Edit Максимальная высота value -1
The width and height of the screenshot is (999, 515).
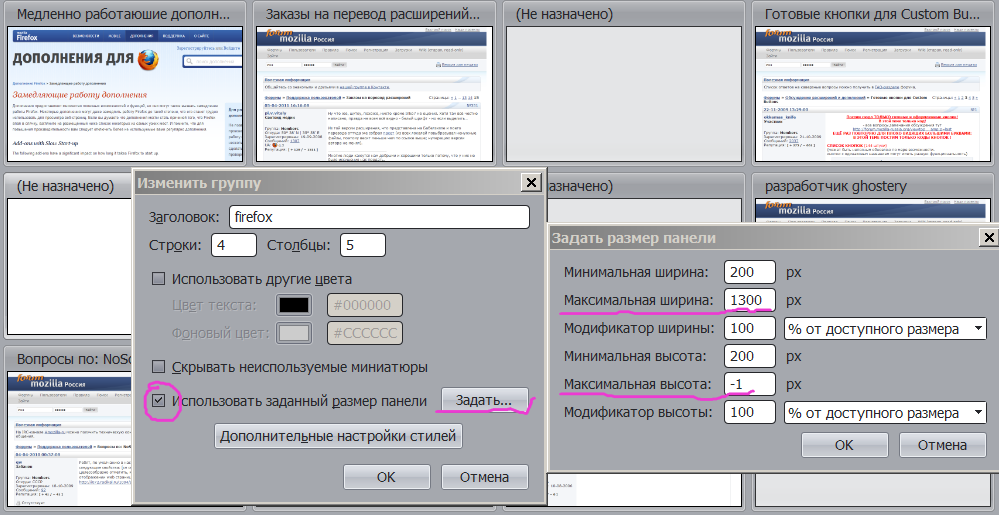click(x=750, y=384)
